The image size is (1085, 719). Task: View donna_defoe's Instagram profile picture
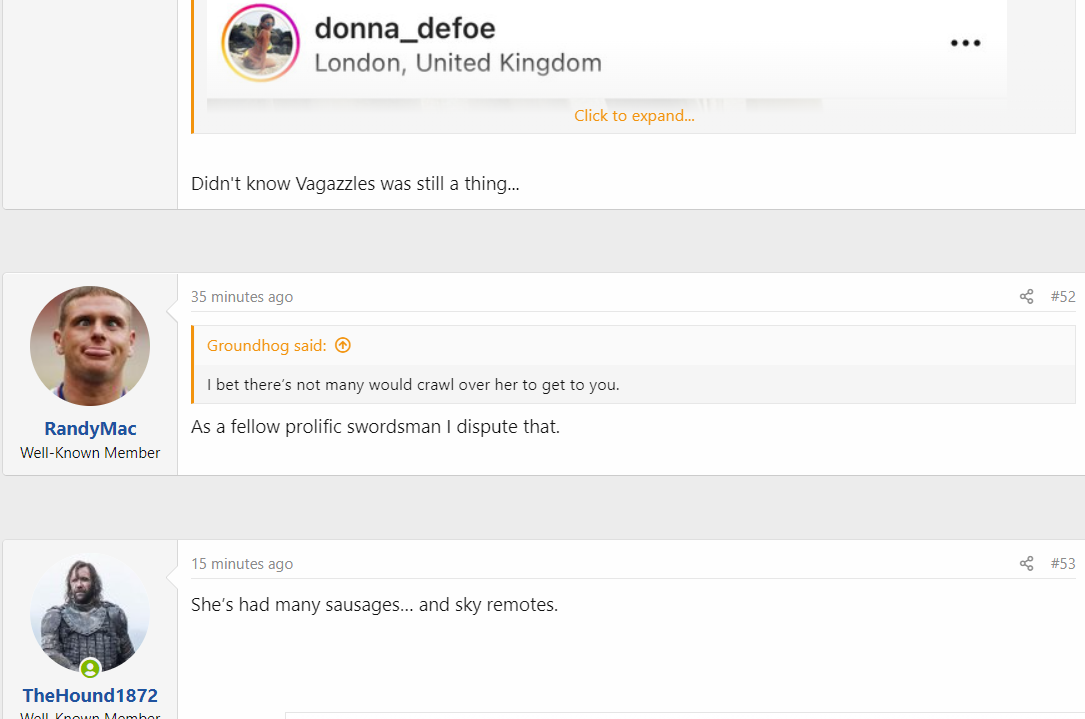point(260,43)
